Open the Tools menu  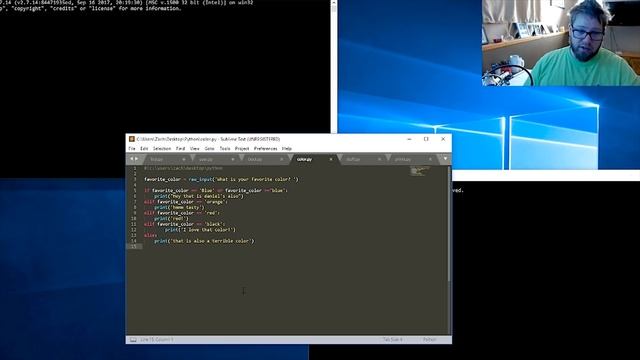point(225,149)
